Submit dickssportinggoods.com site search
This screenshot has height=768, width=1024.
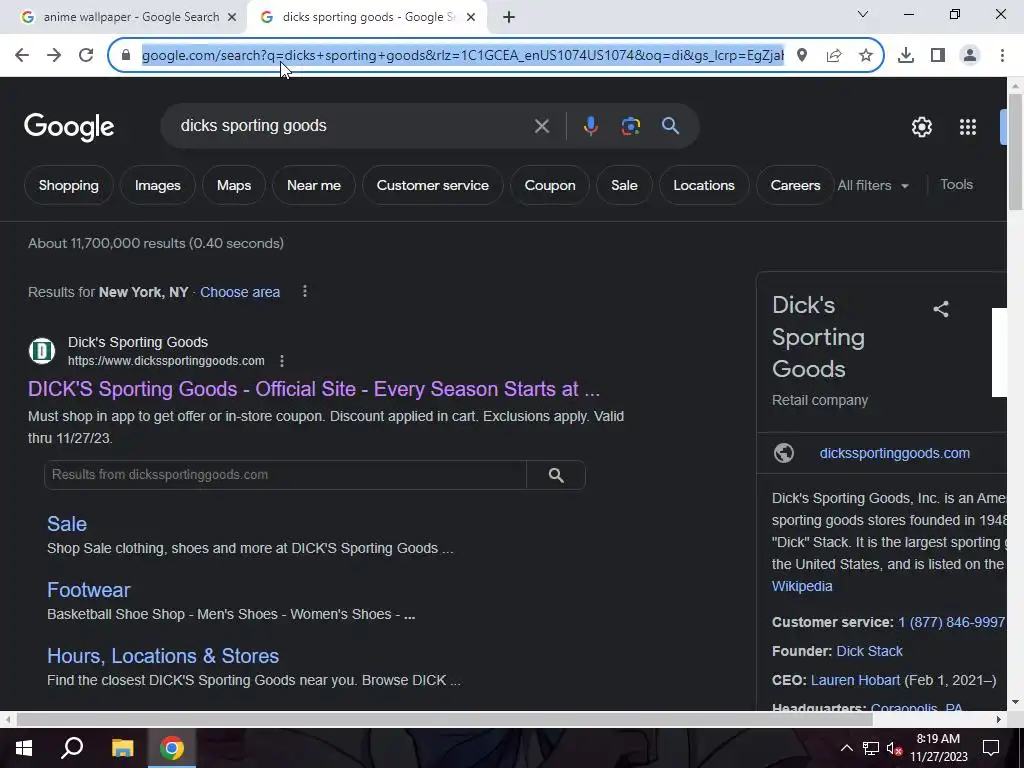click(x=556, y=475)
